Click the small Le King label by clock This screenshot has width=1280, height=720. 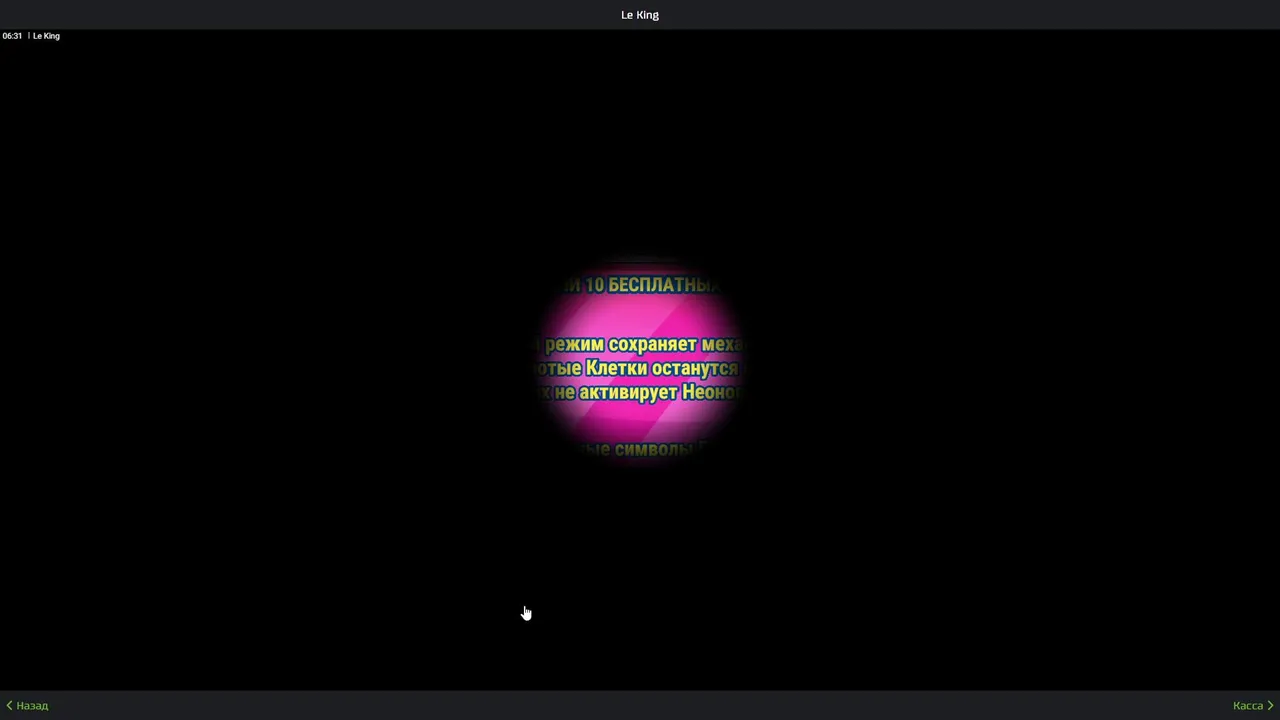(46, 36)
